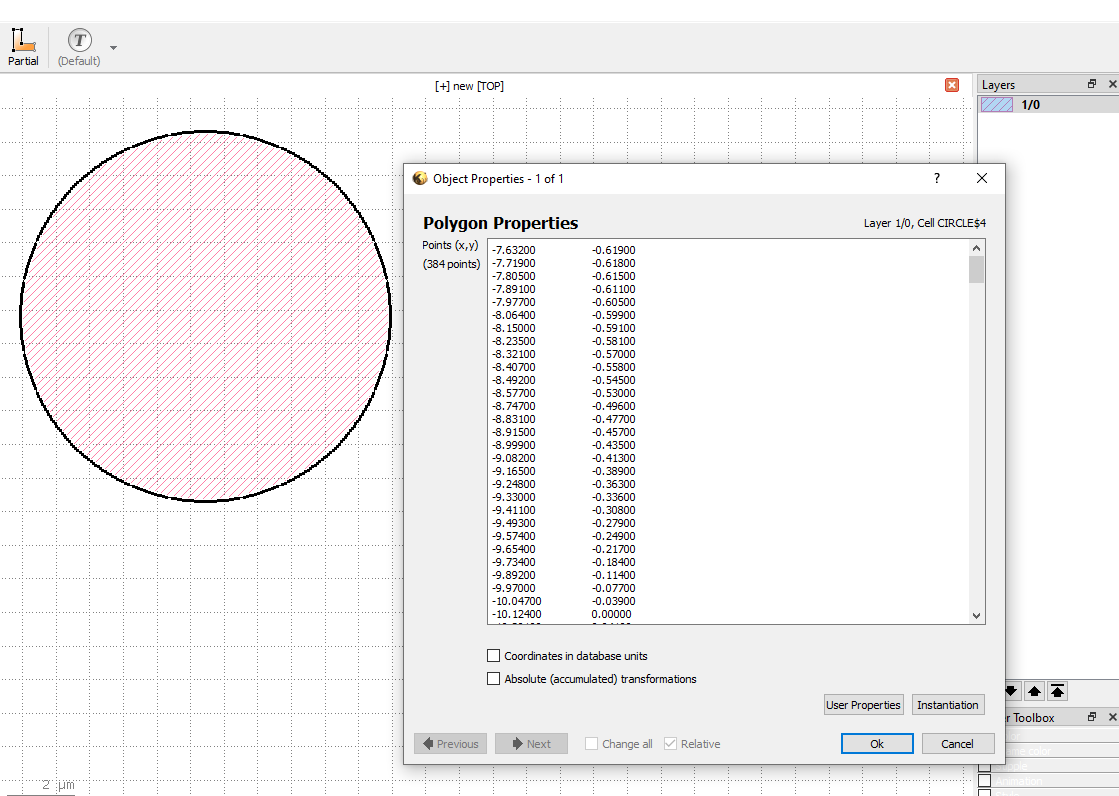Image resolution: width=1119 pixels, height=796 pixels.
Task: Select the Partial editing tool
Action: (x=23, y=40)
